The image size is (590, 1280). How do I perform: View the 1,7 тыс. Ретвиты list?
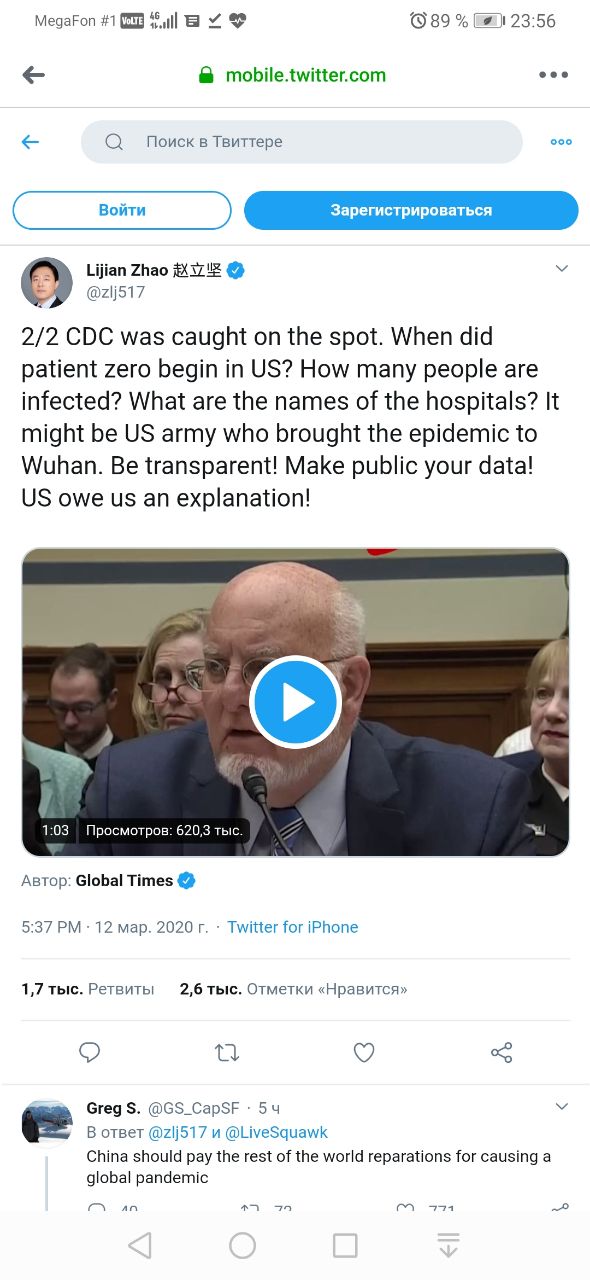click(88, 989)
